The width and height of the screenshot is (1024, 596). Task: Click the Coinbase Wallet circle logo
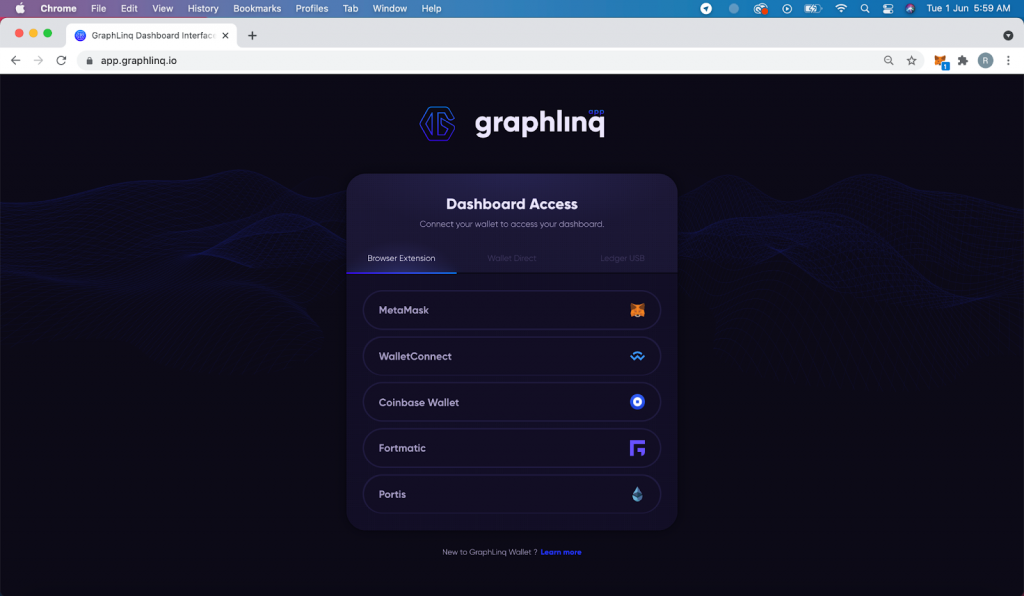click(x=637, y=402)
